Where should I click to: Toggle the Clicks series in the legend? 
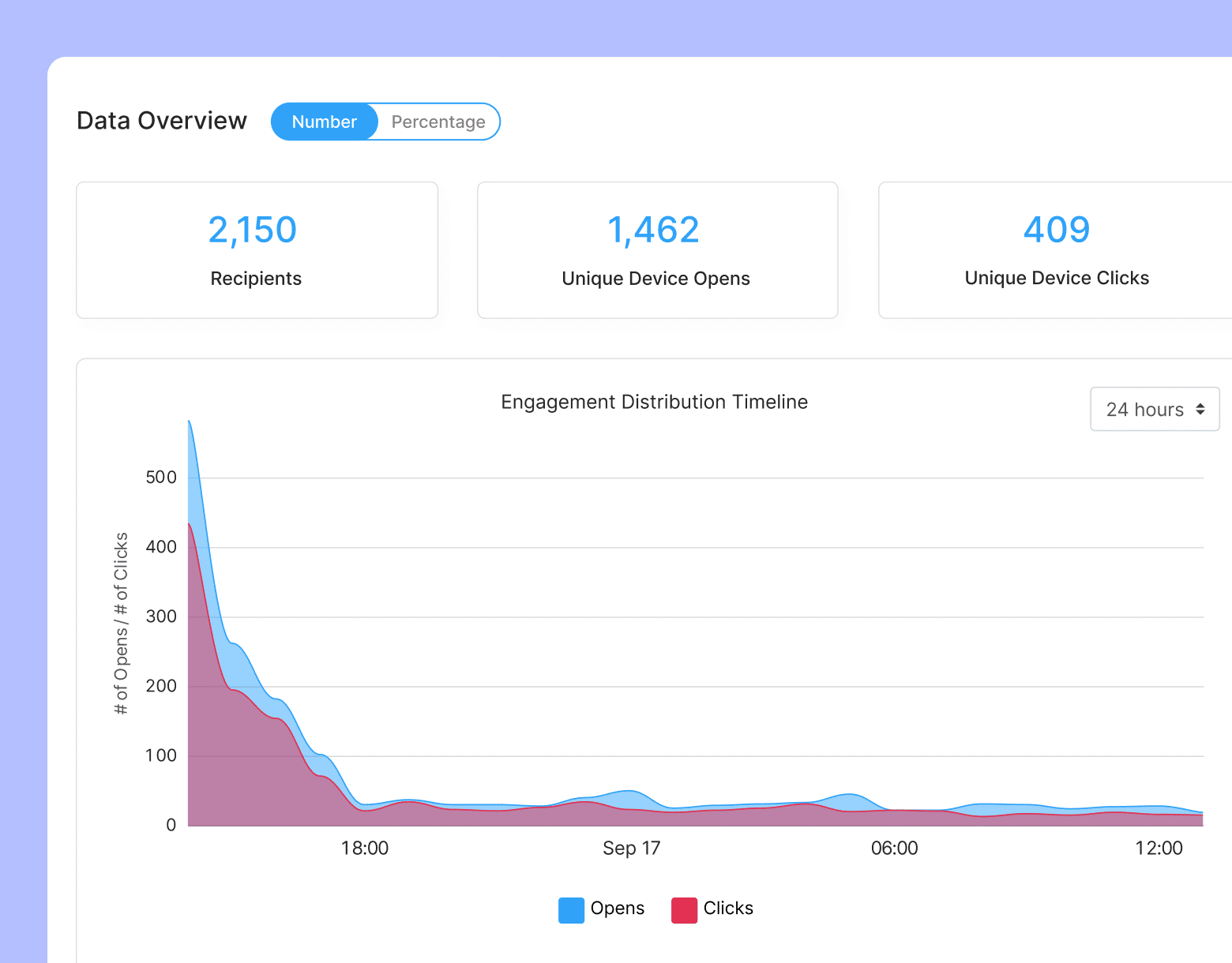click(x=712, y=909)
